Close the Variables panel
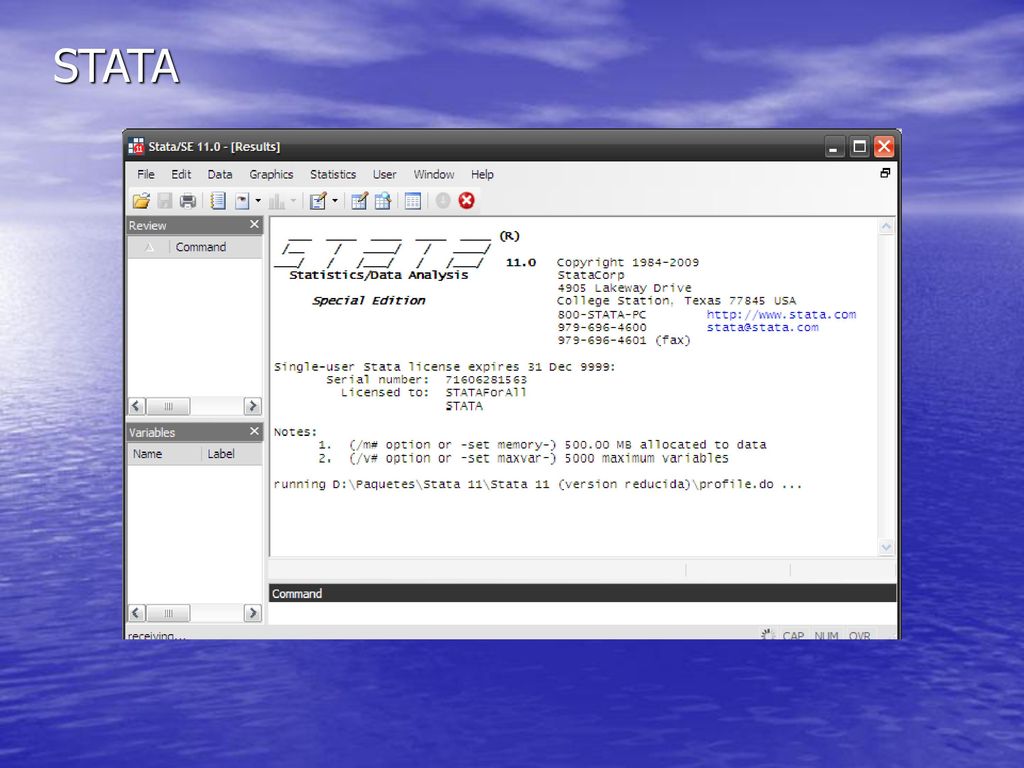Viewport: 1024px width, 768px height. (x=255, y=432)
